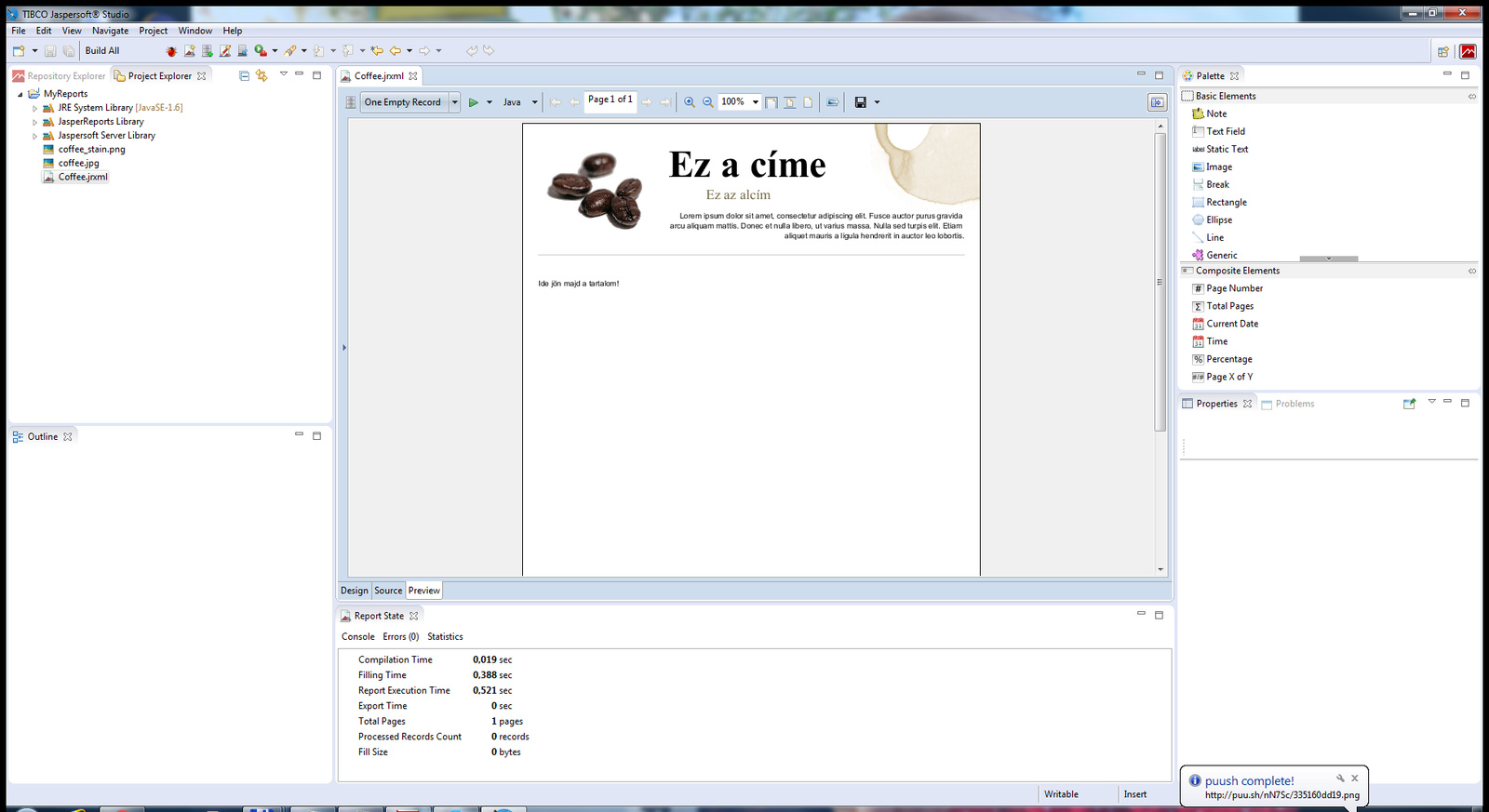Zoom in on the report preview
The width and height of the screenshot is (1489, 812).
click(x=690, y=102)
